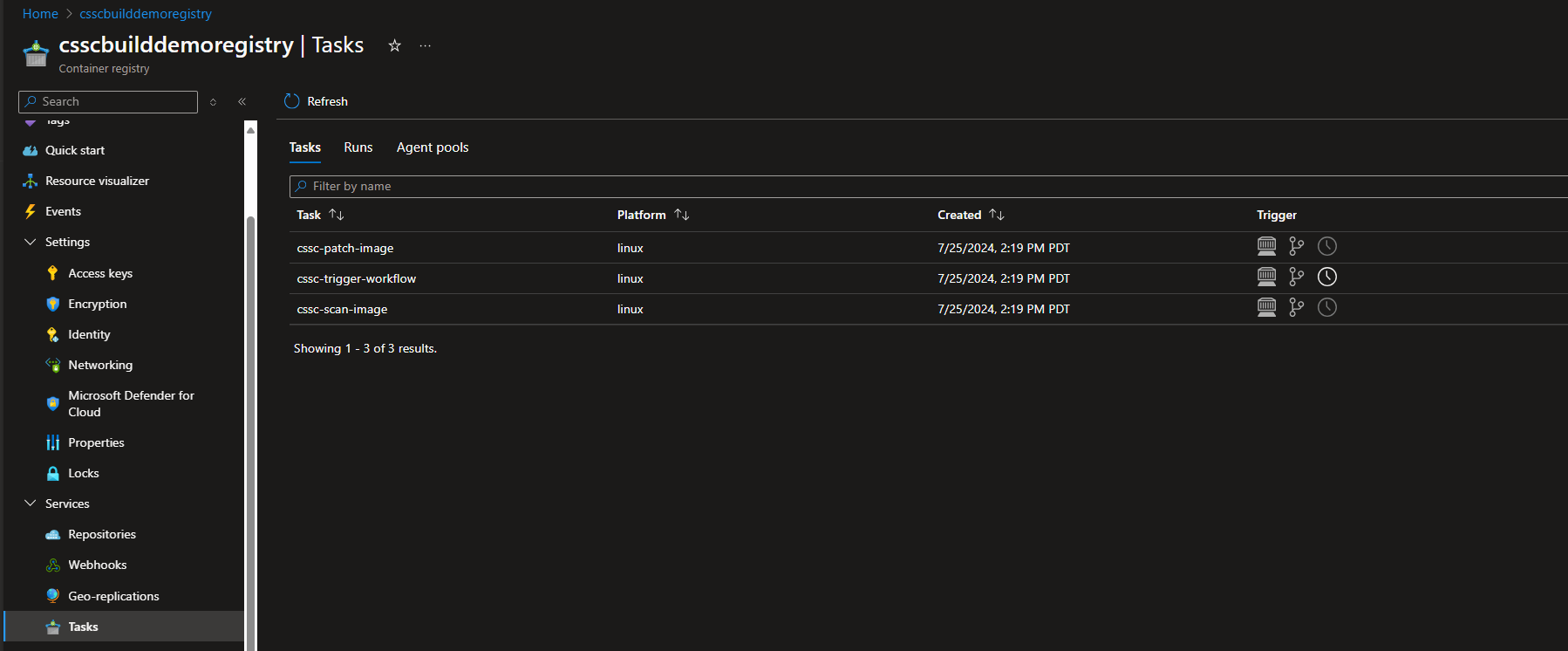Sort the table by Created date
The width and height of the screenshot is (1568, 651).
click(x=997, y=215)
